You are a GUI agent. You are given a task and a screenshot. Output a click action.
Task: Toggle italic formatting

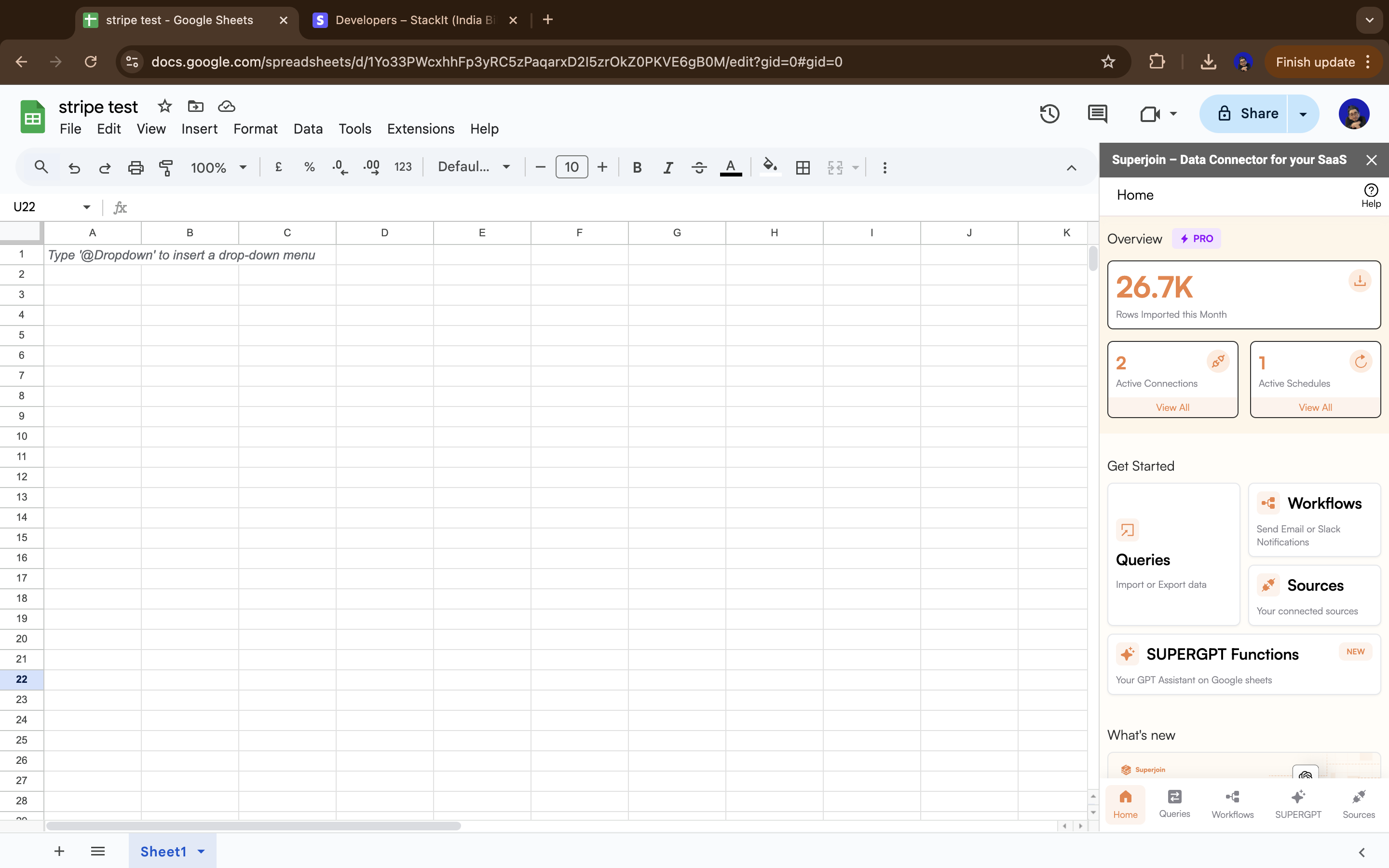click(x=667, y=168)
